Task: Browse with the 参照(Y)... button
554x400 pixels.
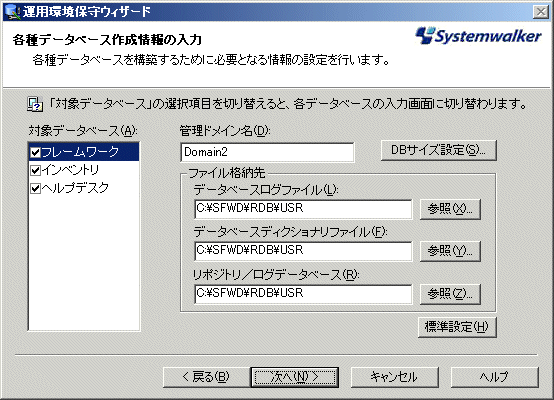Action: pos(450,251)
